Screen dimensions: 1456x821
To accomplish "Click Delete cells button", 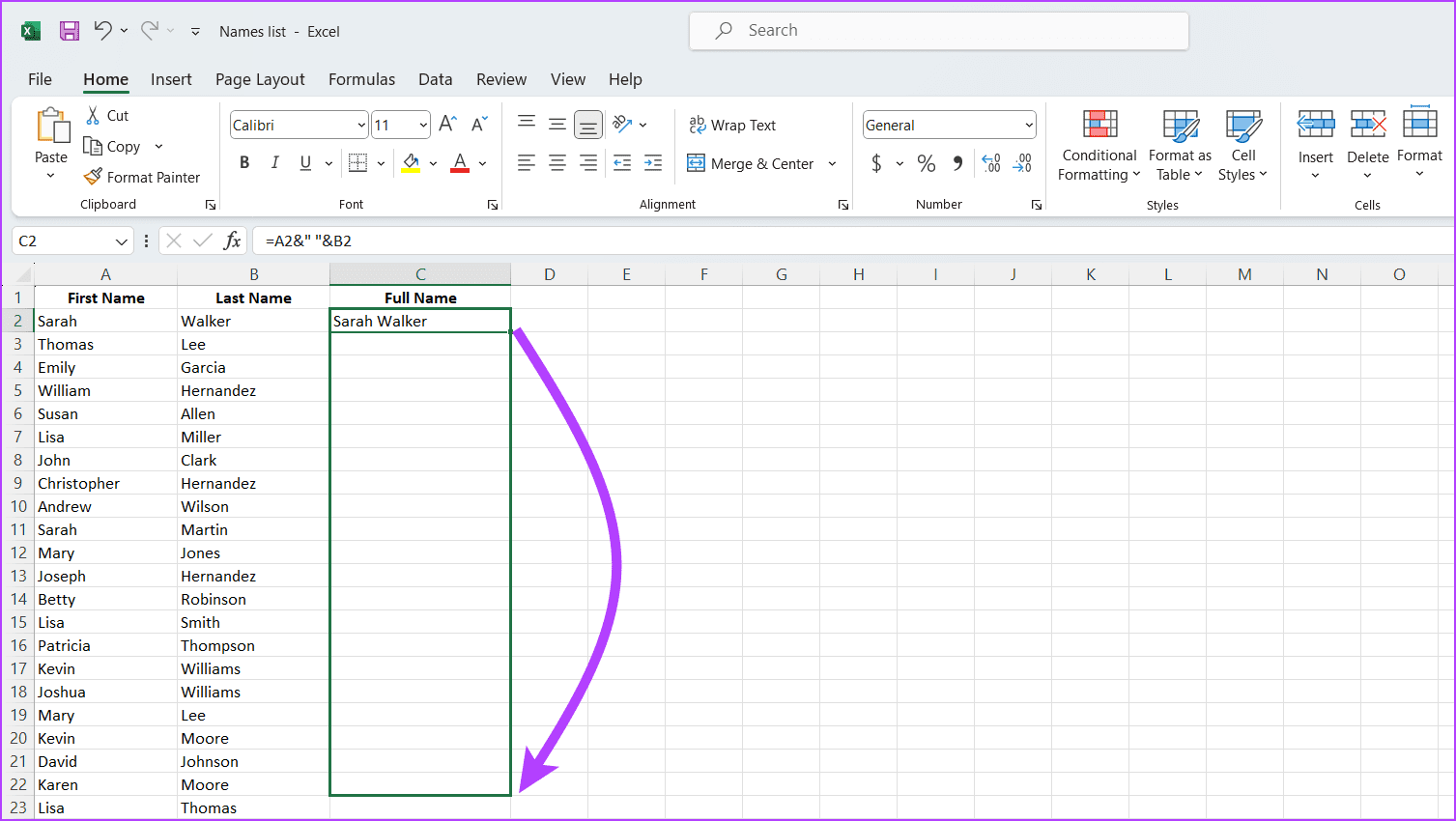I will click(x=1367, y=143).
